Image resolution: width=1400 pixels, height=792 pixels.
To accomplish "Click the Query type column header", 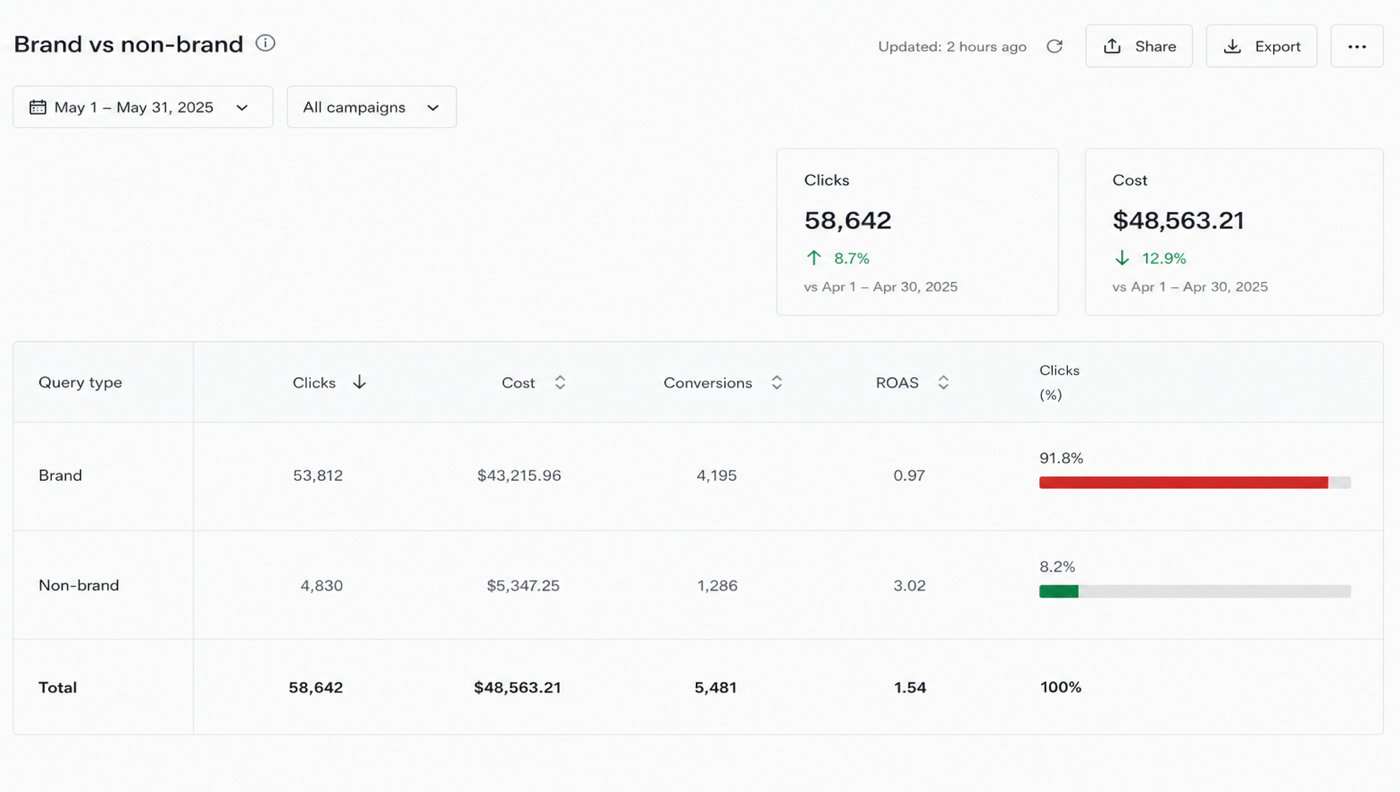I will pyautogui.click(x=80, y=382).
